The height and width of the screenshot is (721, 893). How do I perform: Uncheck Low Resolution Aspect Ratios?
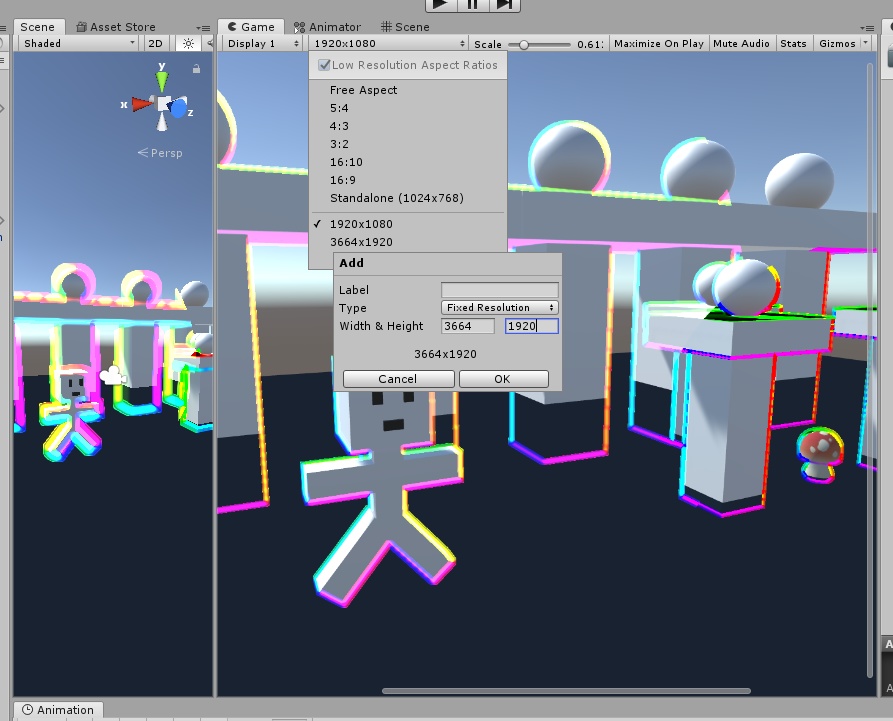coord(325,65)
